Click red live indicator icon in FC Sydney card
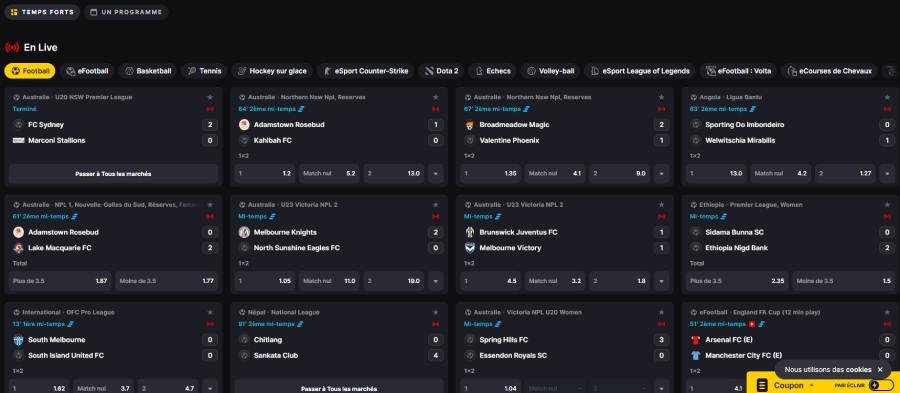Viewport: 900px width, 393px height. (210, 109)
